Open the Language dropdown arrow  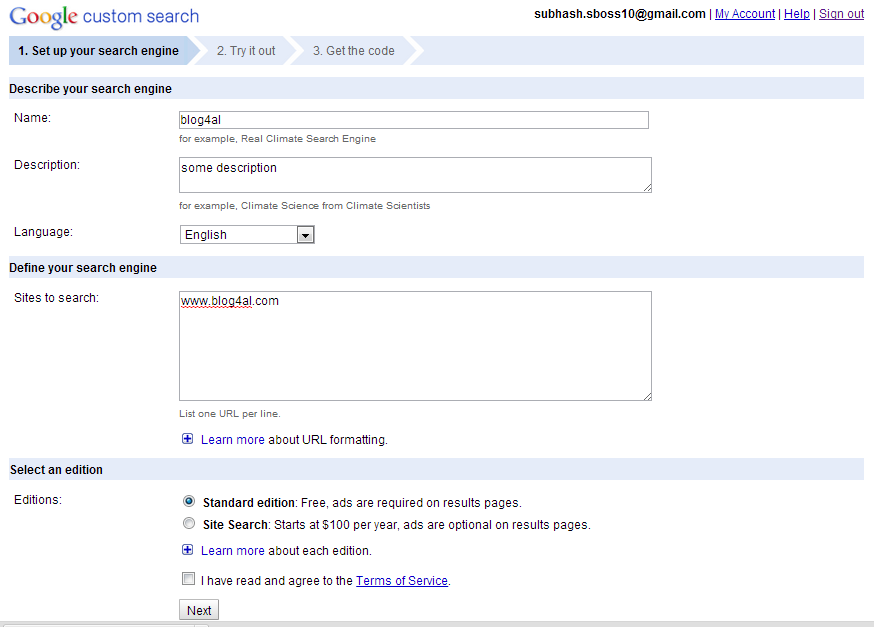tap(305, 235)
